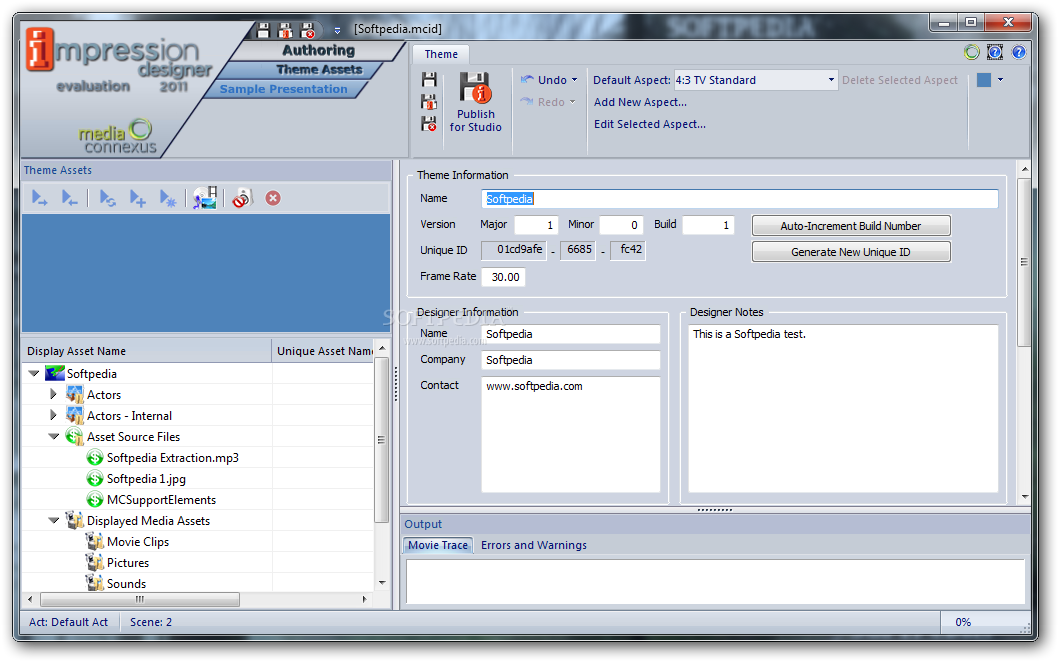
Task: Open the Default Aspect combo box
Action: pyautogui.click(x=756, y=80)
